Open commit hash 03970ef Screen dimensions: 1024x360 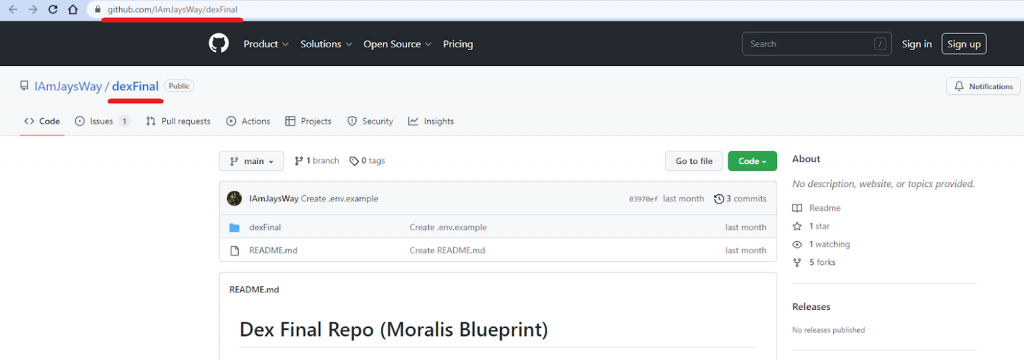pos(643,199)
